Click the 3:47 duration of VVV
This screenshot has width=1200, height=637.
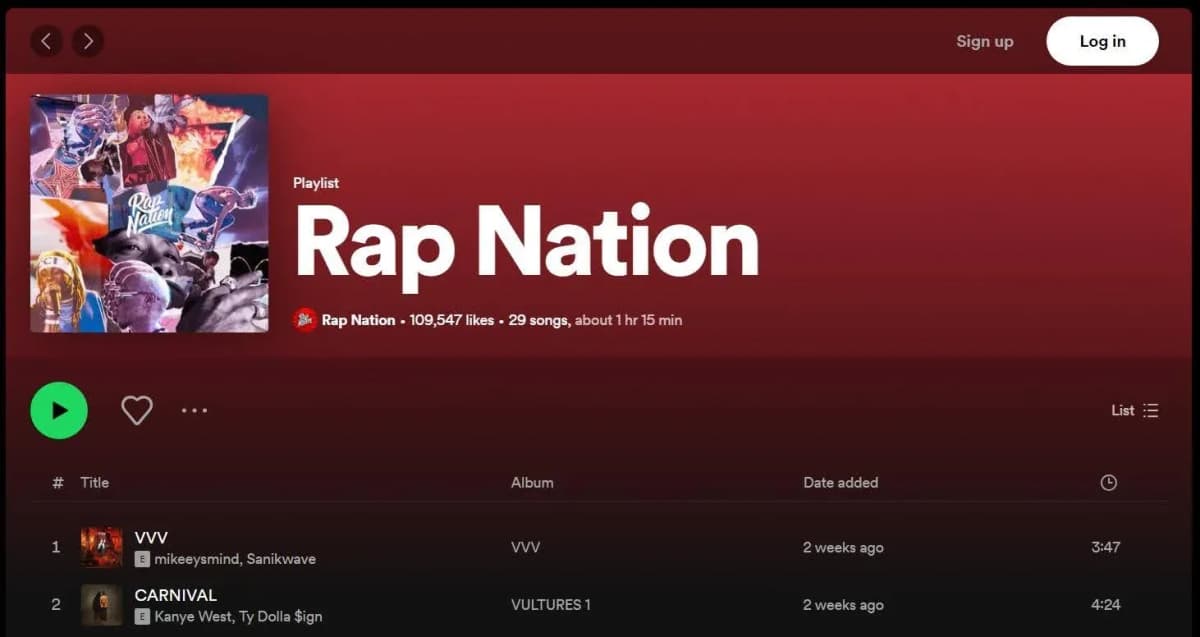[1106, 547]
